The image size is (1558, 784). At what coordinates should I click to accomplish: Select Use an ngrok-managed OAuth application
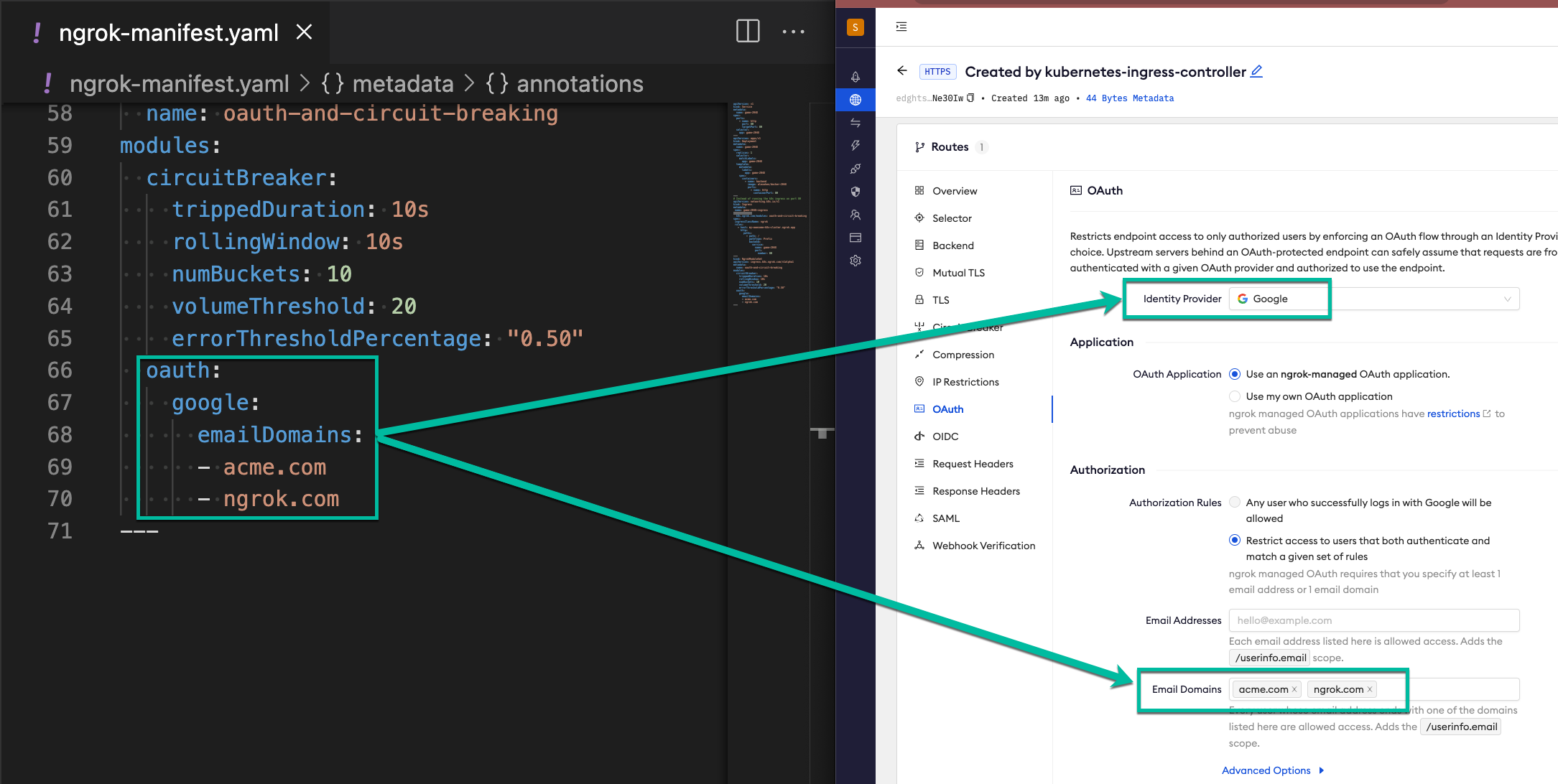(1234, 374)
